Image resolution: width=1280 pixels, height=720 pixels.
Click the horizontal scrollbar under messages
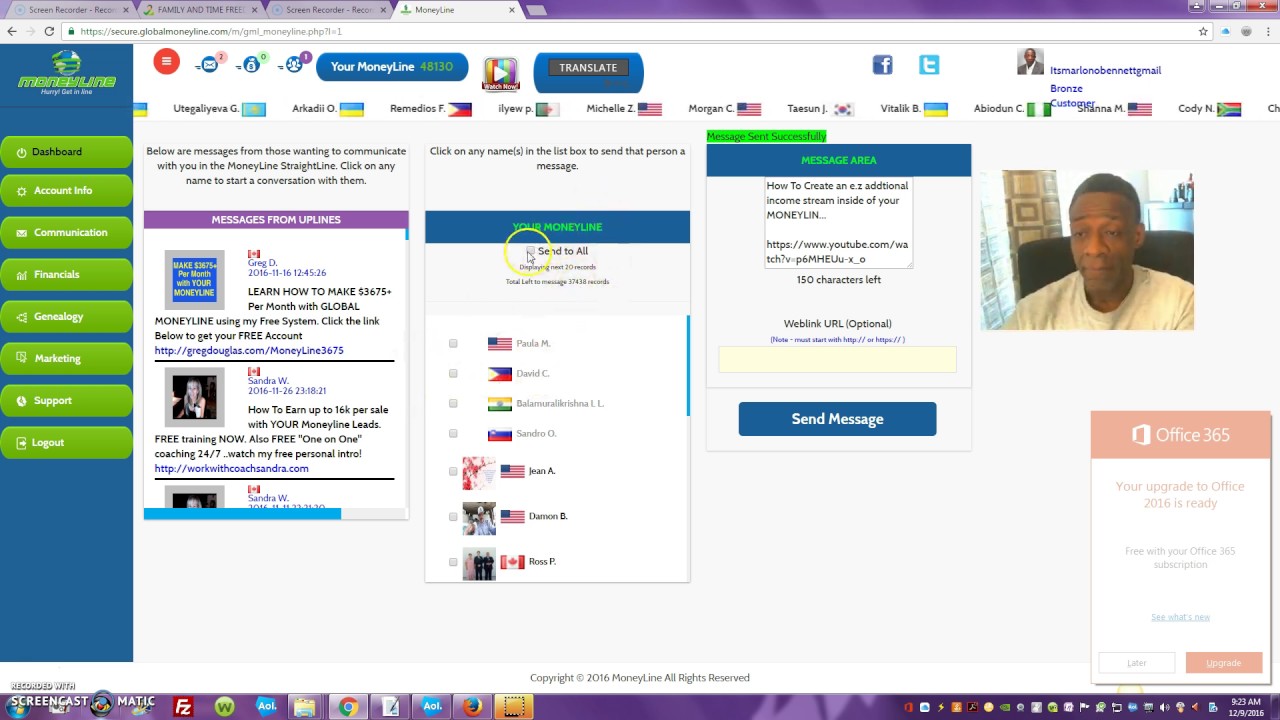(x=242, y=514)
